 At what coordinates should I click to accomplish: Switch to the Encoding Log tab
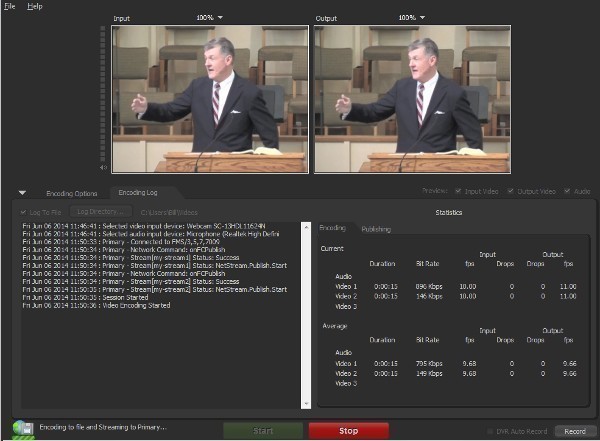click(x=138, y=193)
